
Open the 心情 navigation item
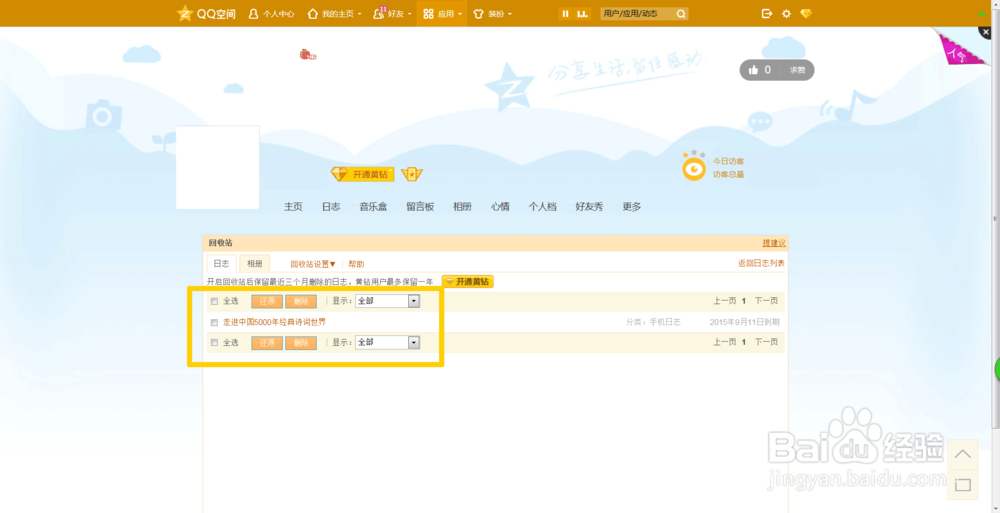[500, 207]
